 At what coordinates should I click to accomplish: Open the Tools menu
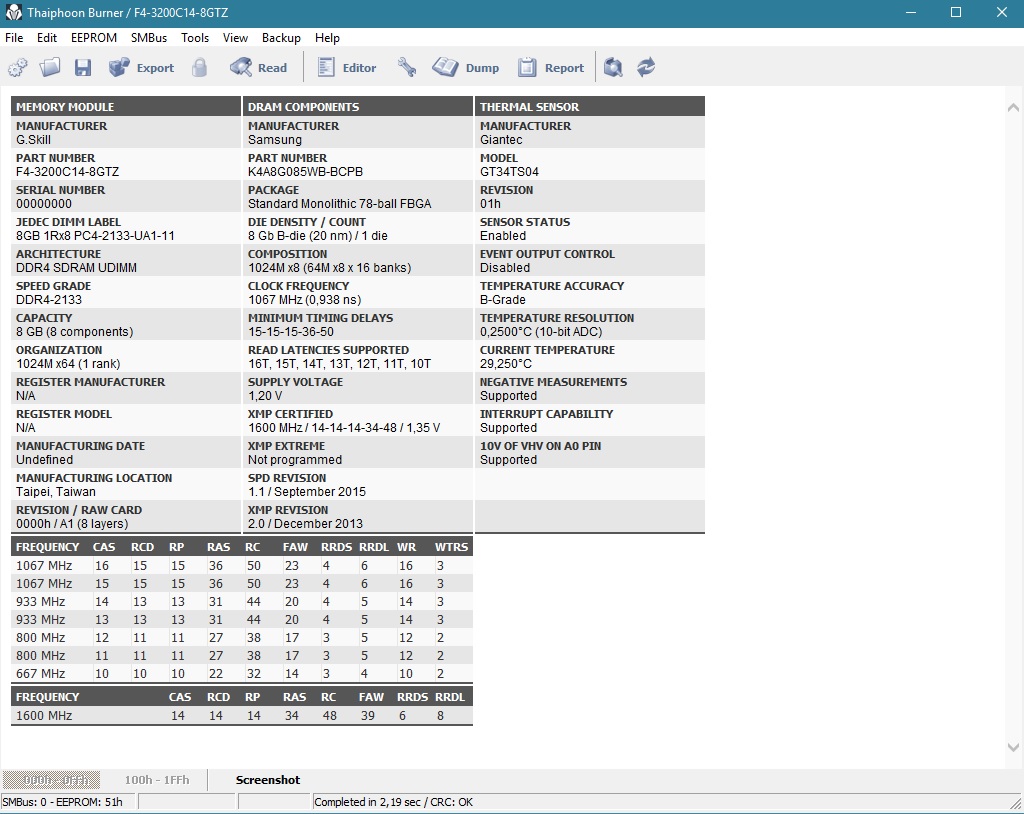point(195,38)
